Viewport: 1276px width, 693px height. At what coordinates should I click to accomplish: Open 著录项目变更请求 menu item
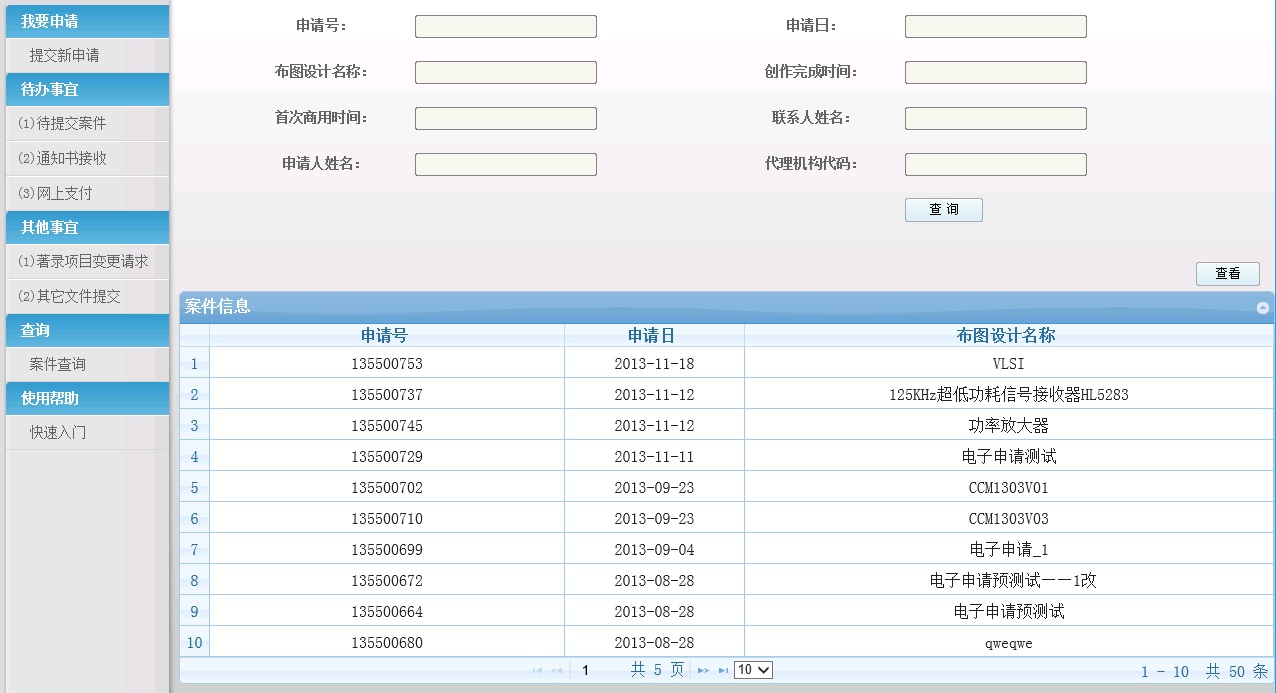(x=83, y=262)
